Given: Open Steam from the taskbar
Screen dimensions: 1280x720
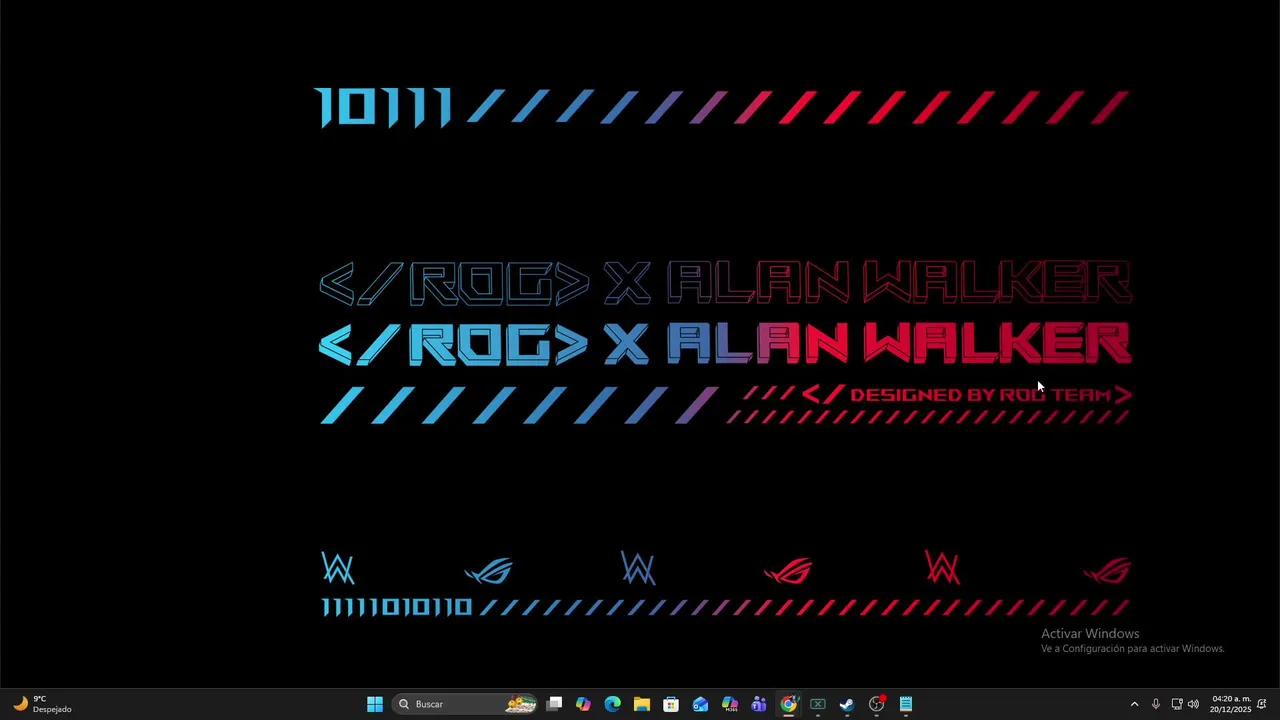Looking at the screenshot, I should click(847, 704).
